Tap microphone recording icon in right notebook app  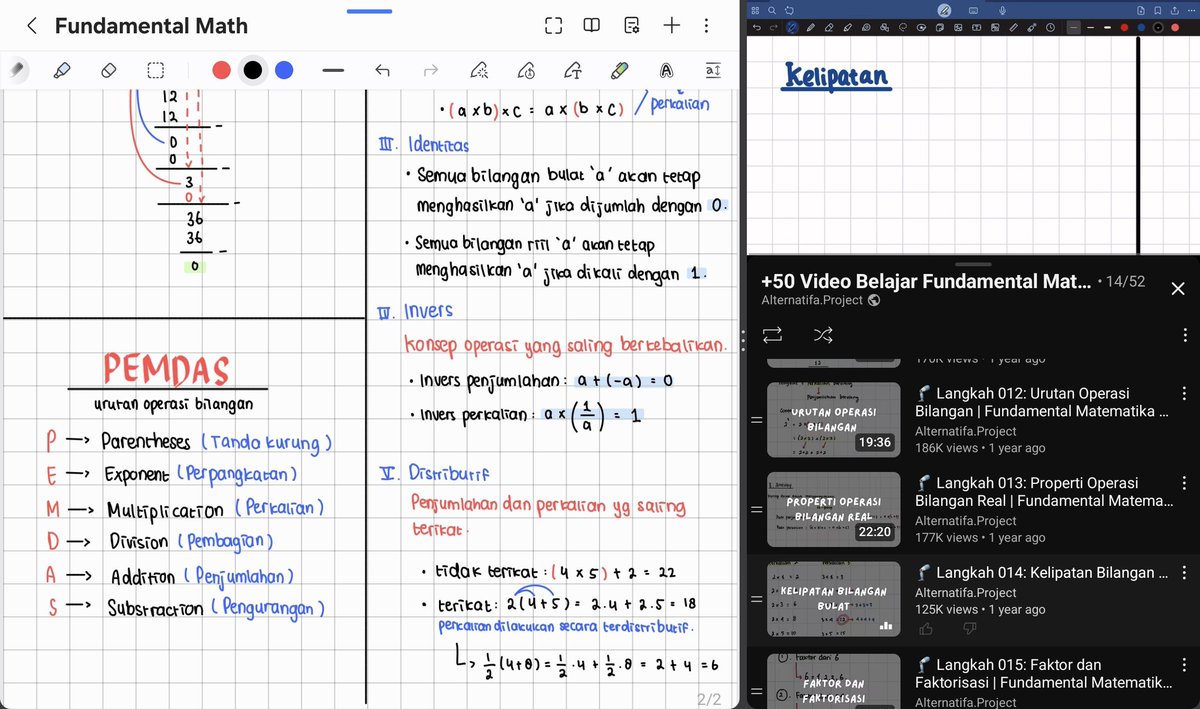(1002, 10)
